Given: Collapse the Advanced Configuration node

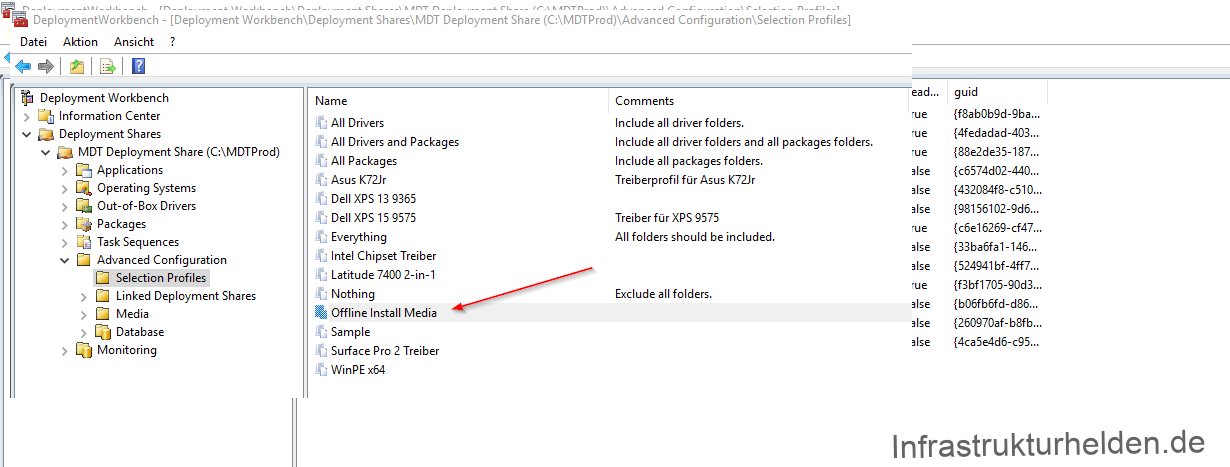Looking at the screenshot, I should [65, 260].
